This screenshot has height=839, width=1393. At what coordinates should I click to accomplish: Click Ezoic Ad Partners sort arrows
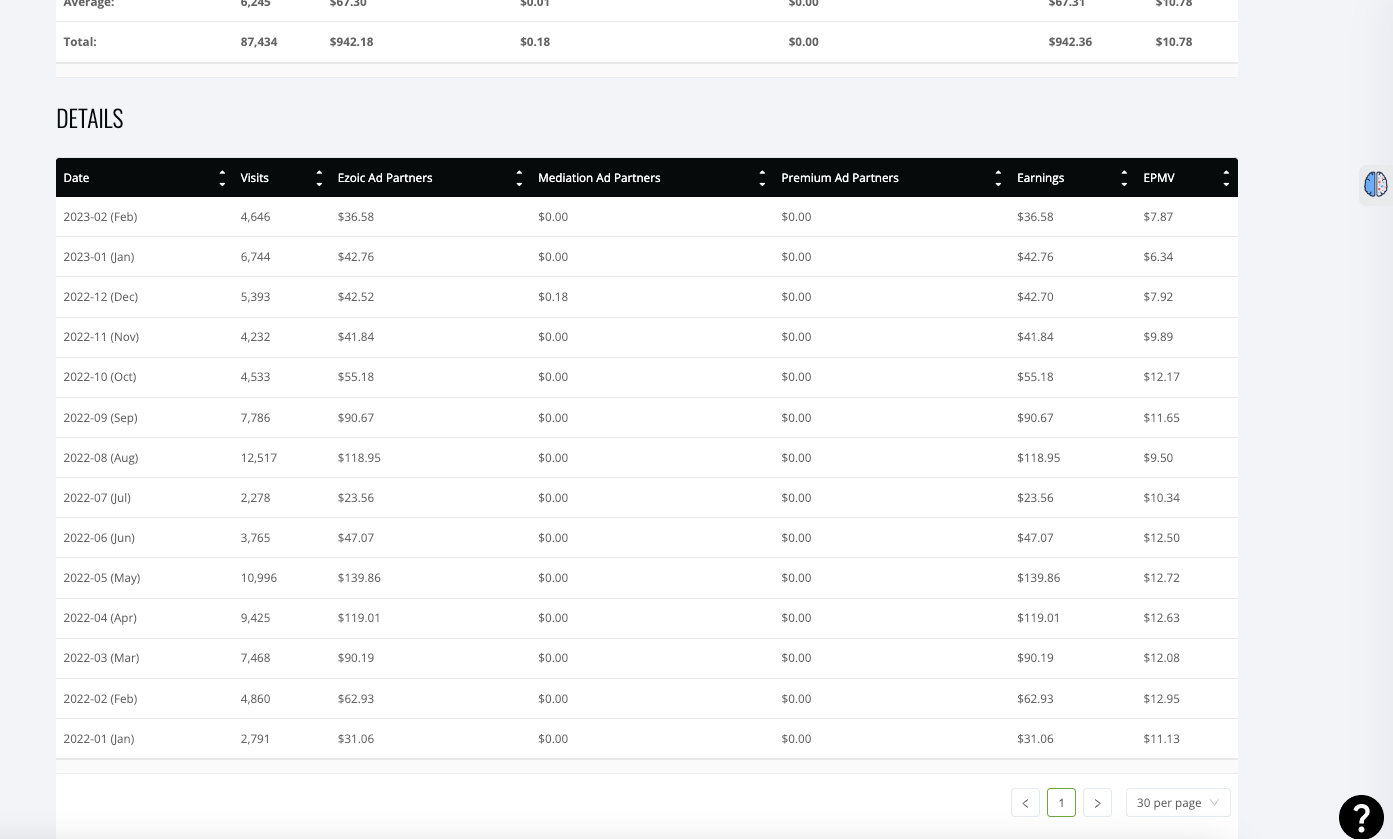coord(519,178)
